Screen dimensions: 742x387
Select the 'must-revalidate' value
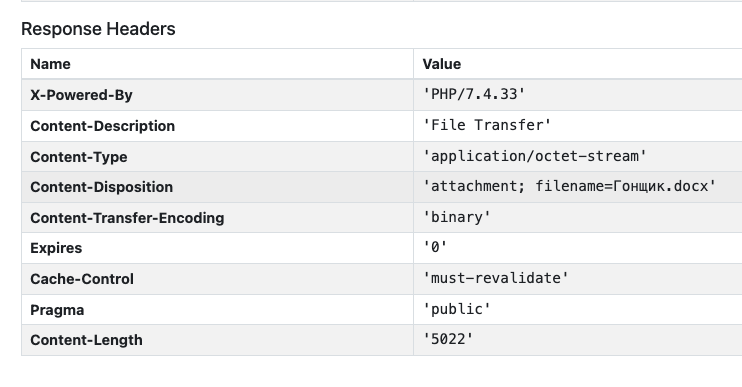point(495,278)
